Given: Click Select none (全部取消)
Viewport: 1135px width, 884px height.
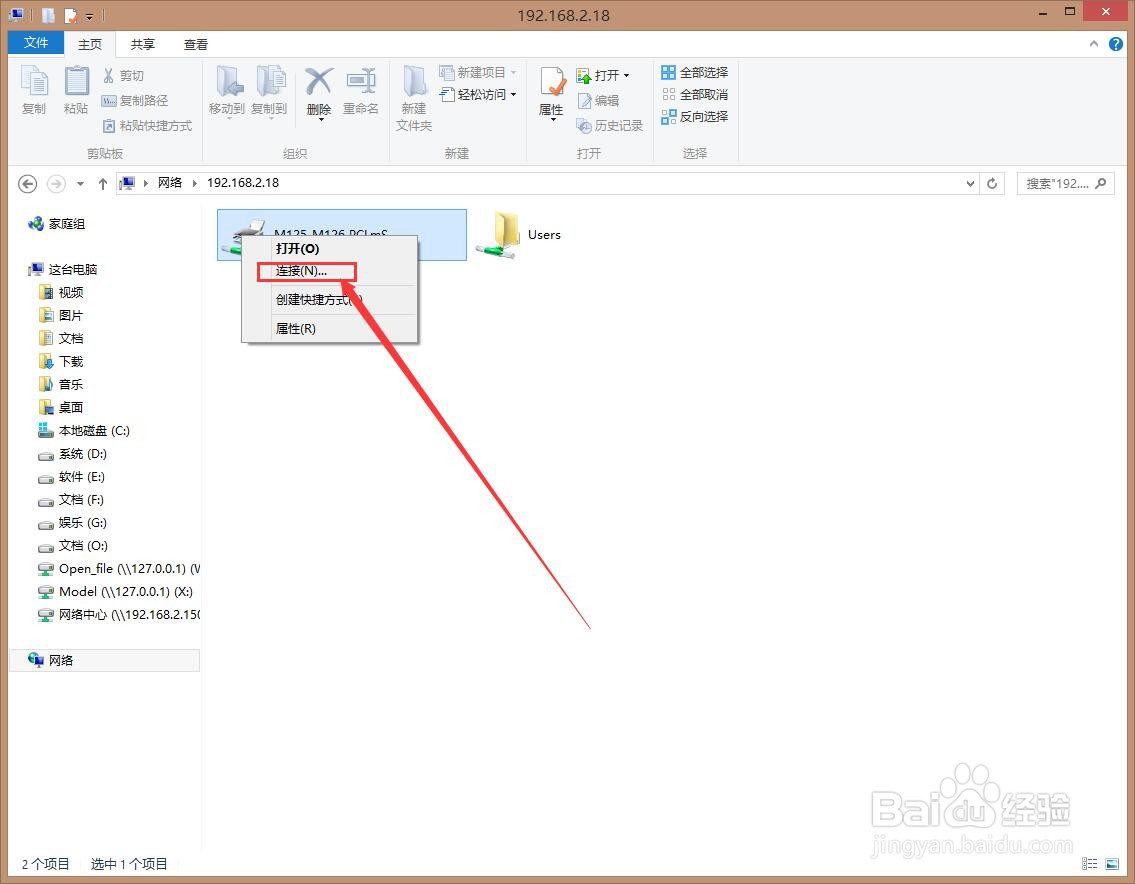Looking at the screenshot, I should pos(695,94).
